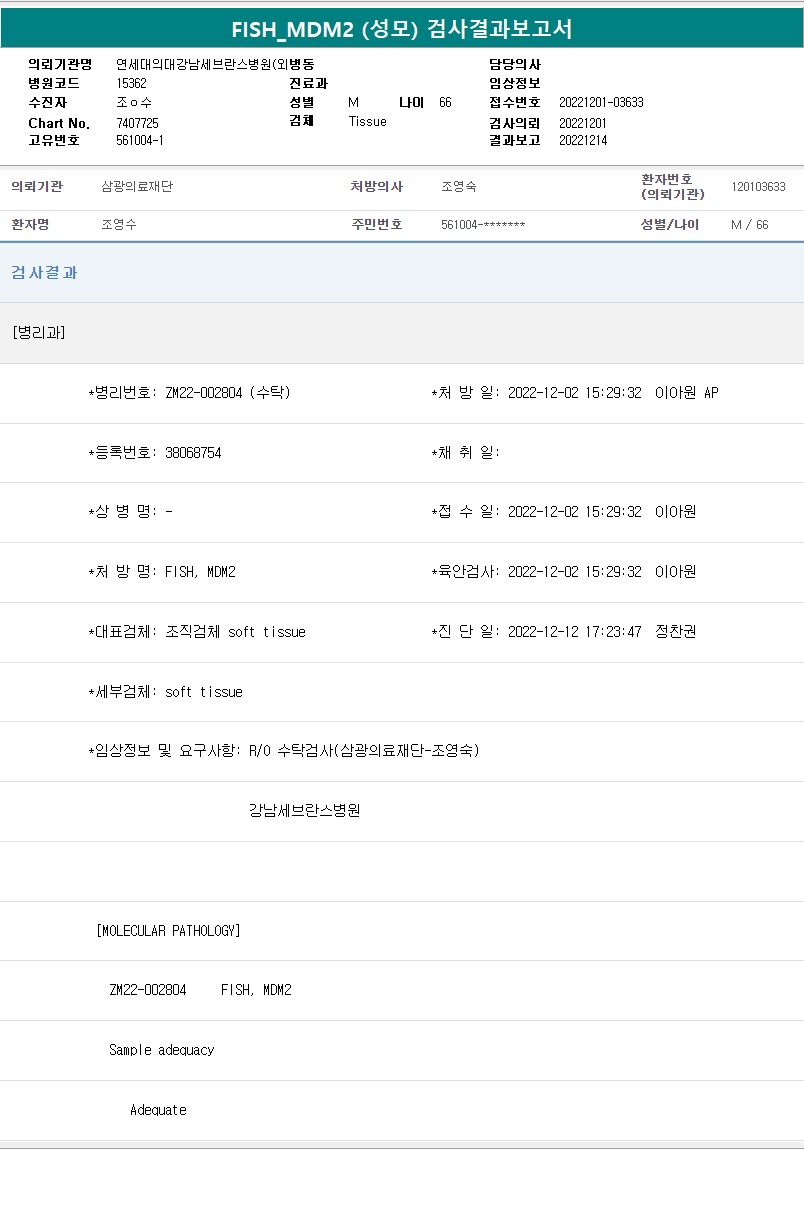Click the '*채 취 일:' label

(x=465, y=453)
